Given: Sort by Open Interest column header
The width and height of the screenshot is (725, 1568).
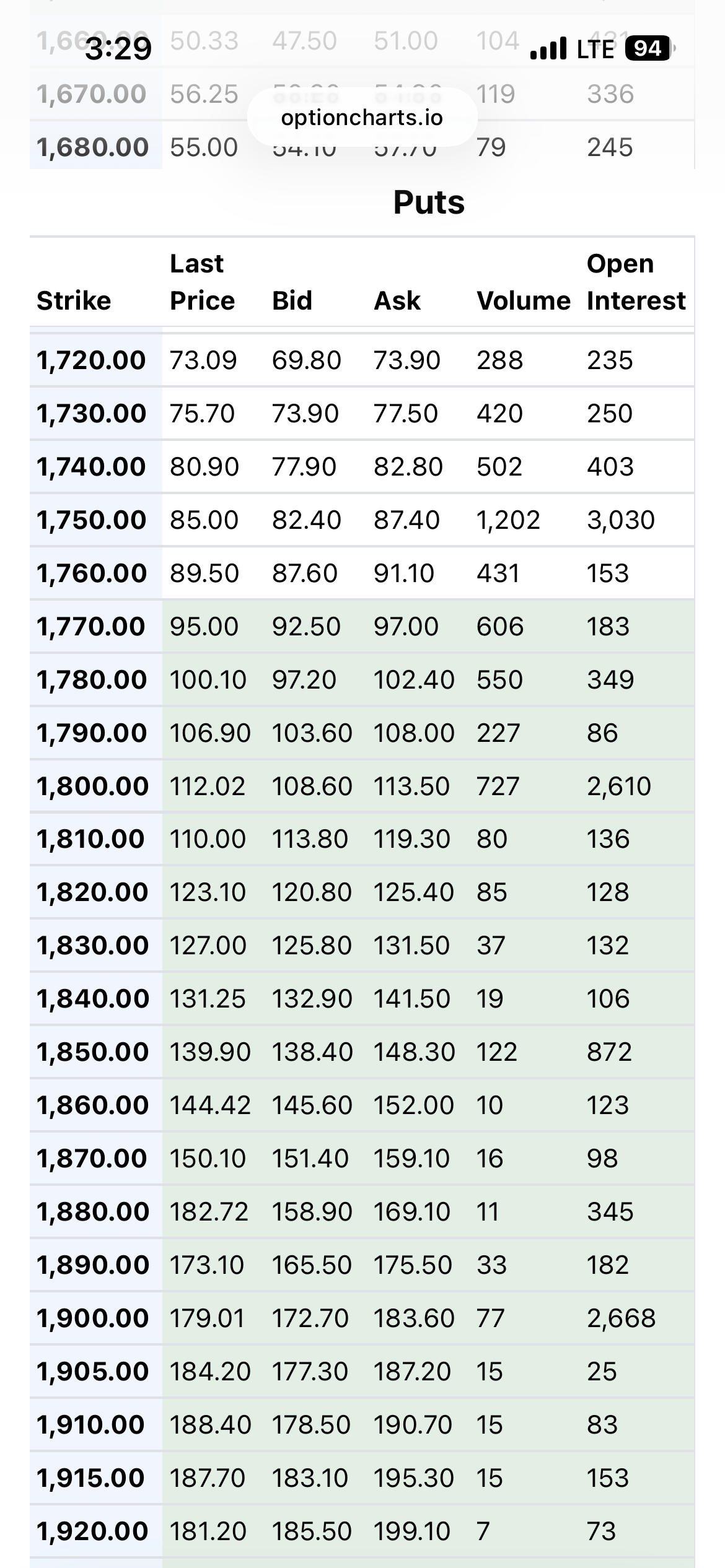Looking at the screenshot, I should point(636,282).
